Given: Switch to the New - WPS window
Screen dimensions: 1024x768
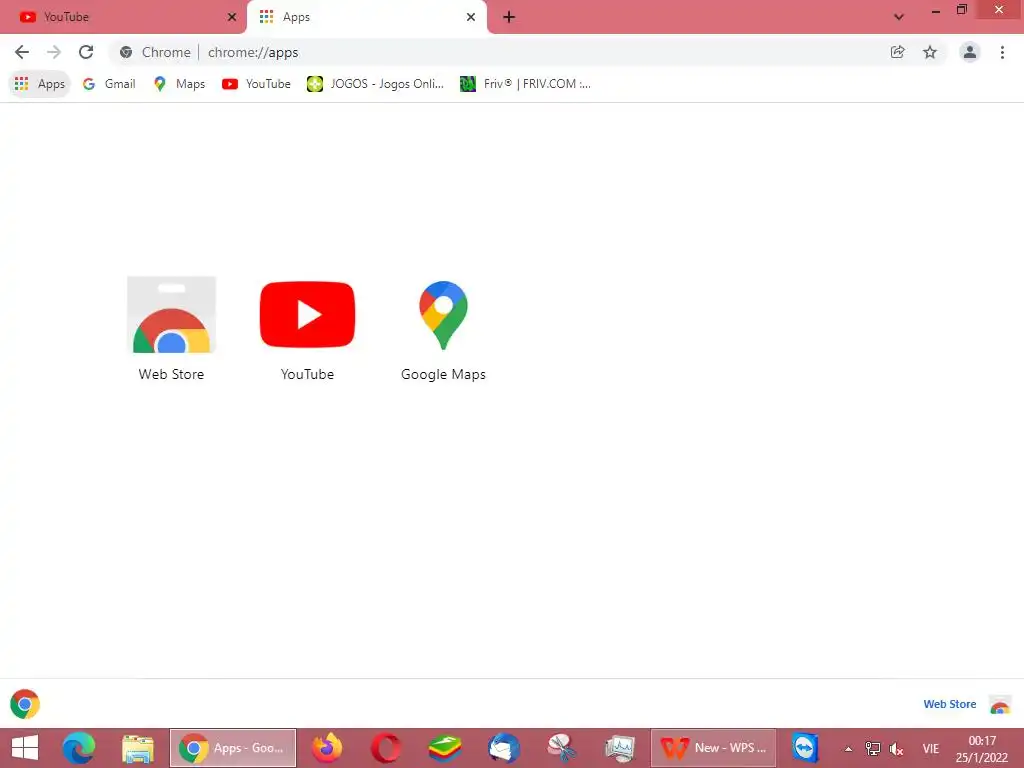Looking at the screenshot, I should (714, 748).
